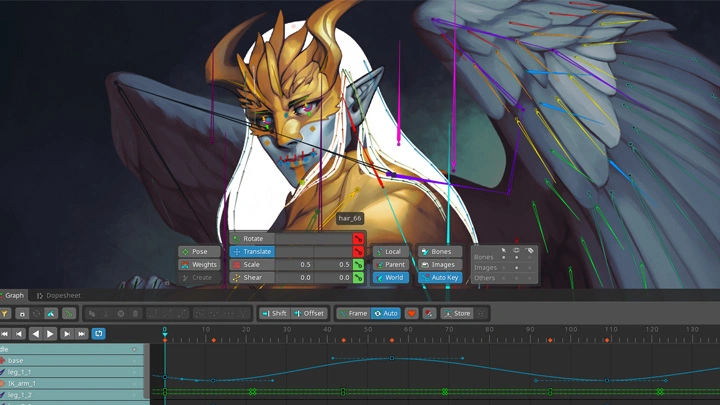
Task: Click the keyframe diamond near frame 12
Action: click(x=214, y=340)
